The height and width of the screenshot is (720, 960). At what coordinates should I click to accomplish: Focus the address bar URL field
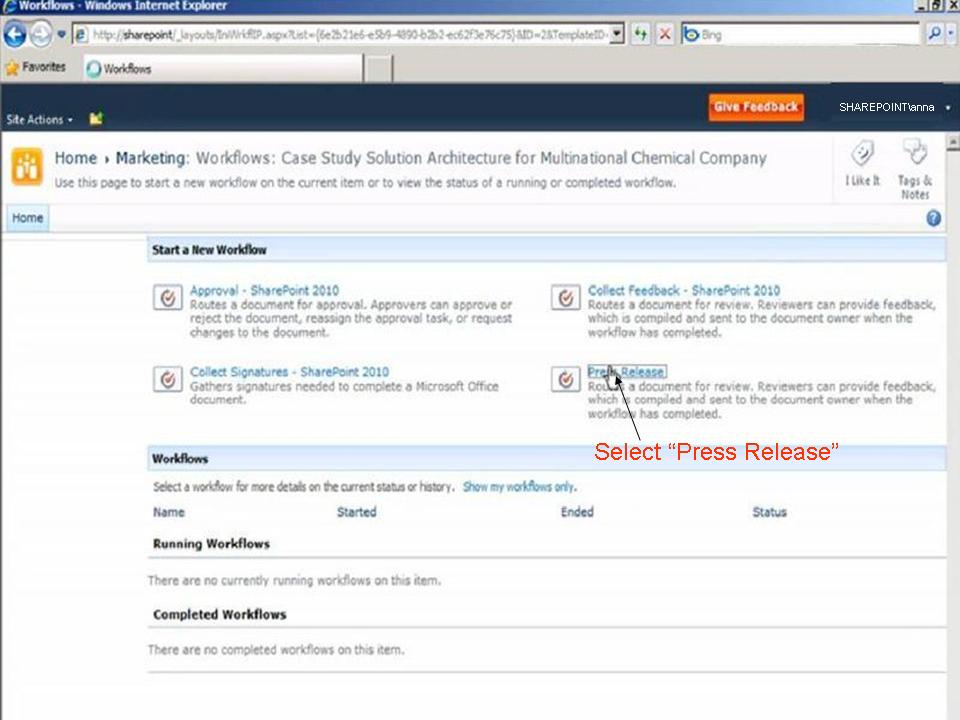pos(350,35)
